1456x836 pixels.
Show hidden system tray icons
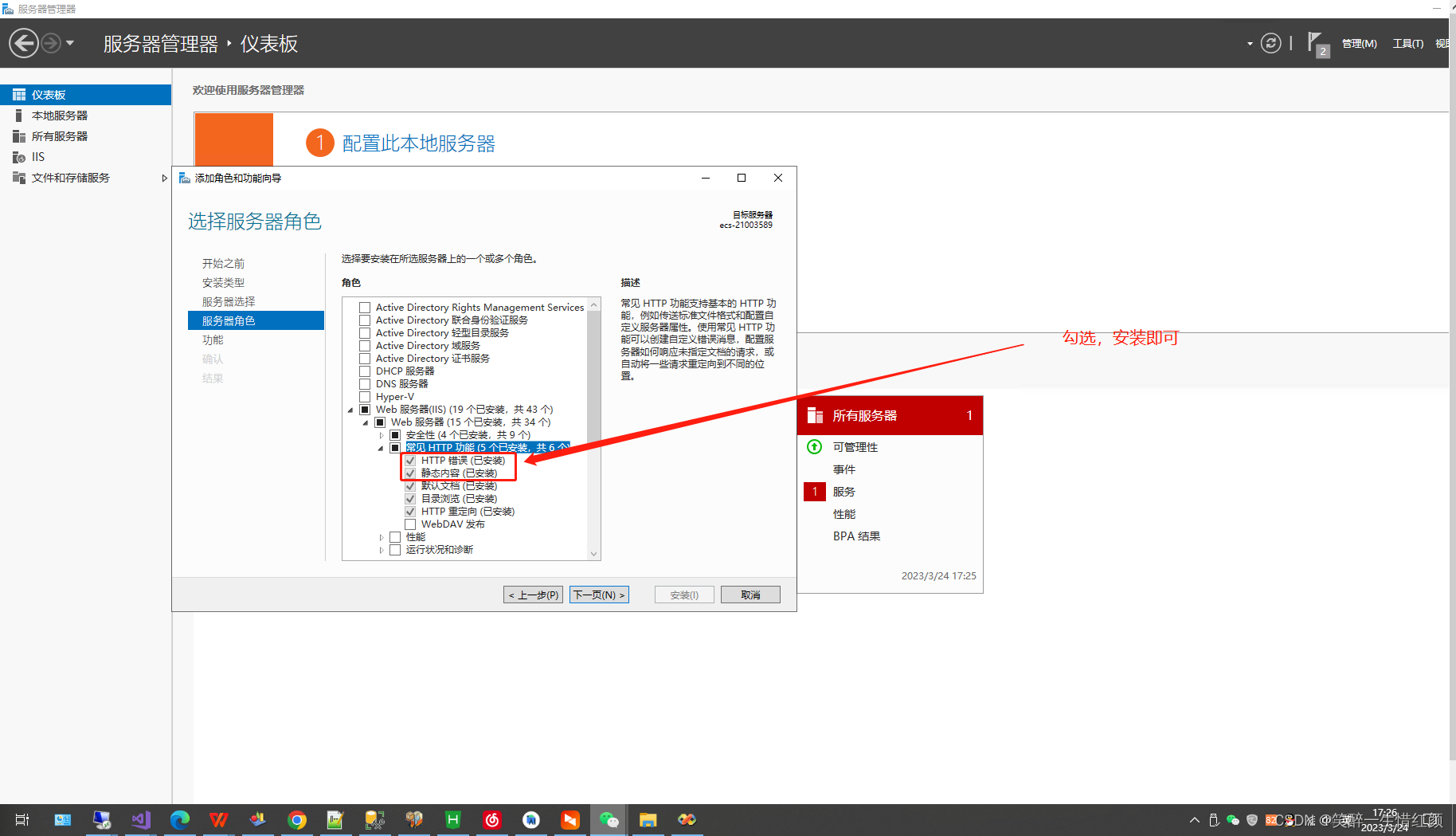(1195, 820)
